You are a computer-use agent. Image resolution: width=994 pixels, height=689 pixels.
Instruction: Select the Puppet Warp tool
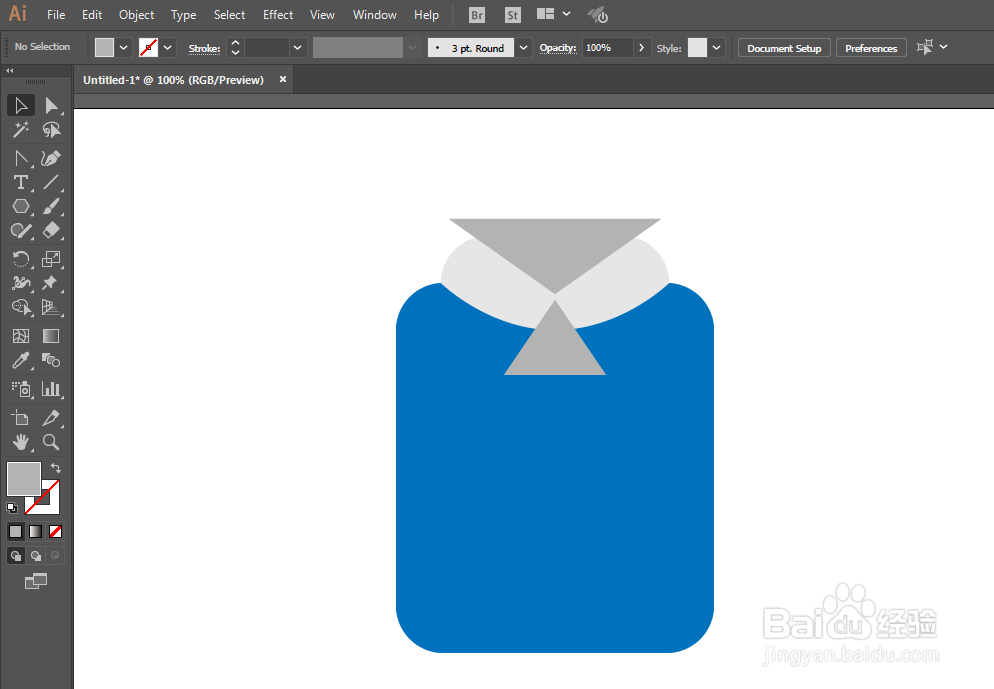coord(20,283)
